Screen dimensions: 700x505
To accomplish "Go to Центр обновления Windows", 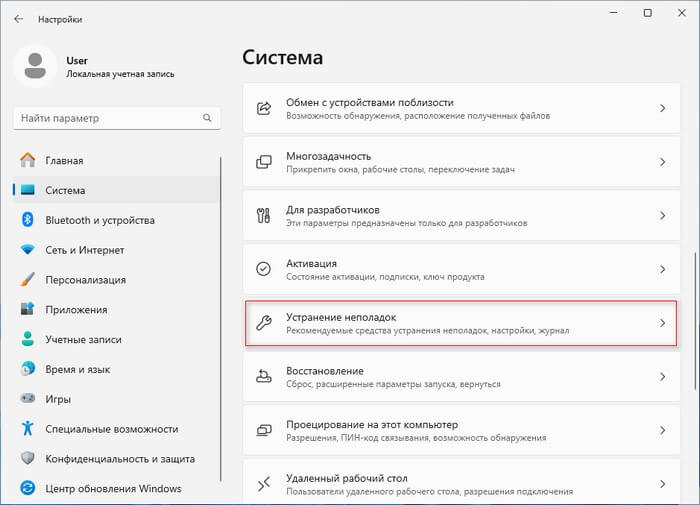I will pyautogui.click(x=113, y=488).
